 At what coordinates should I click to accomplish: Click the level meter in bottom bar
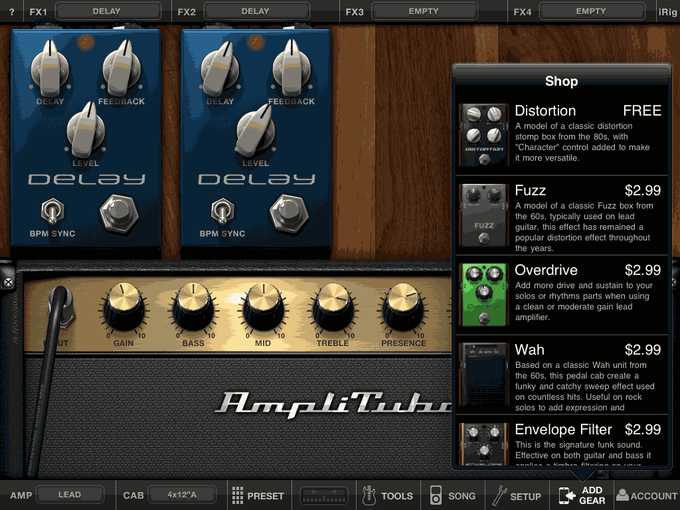tap(324, 495)
